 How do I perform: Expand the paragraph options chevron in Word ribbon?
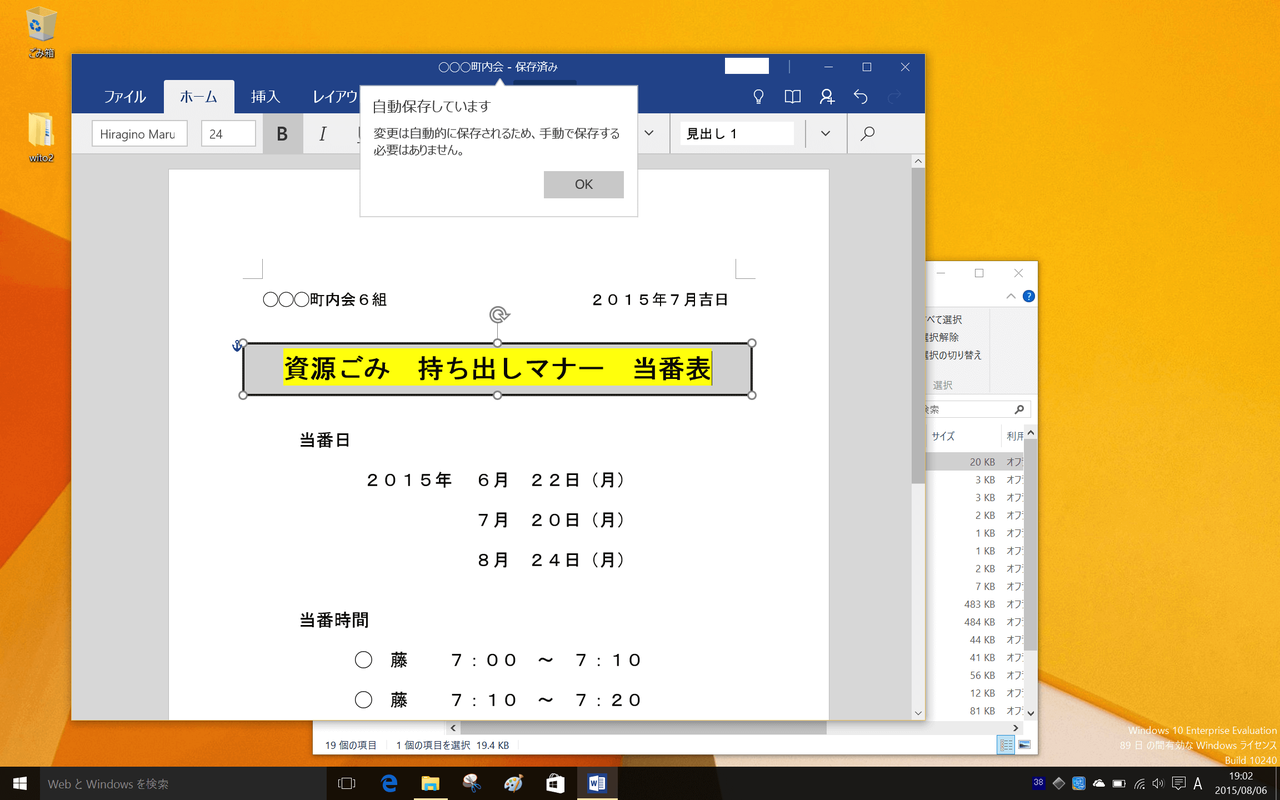click(649, 134)
